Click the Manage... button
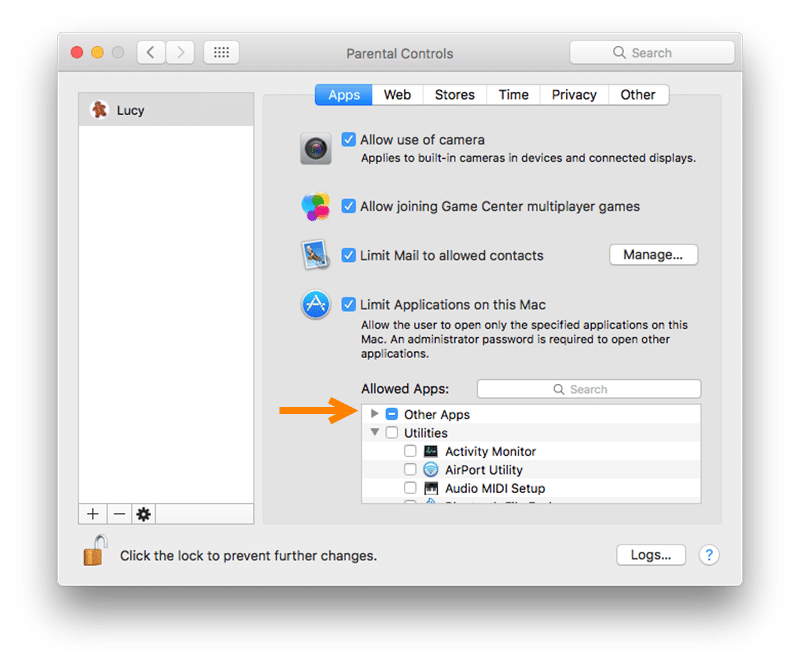 tap(653, 255)
